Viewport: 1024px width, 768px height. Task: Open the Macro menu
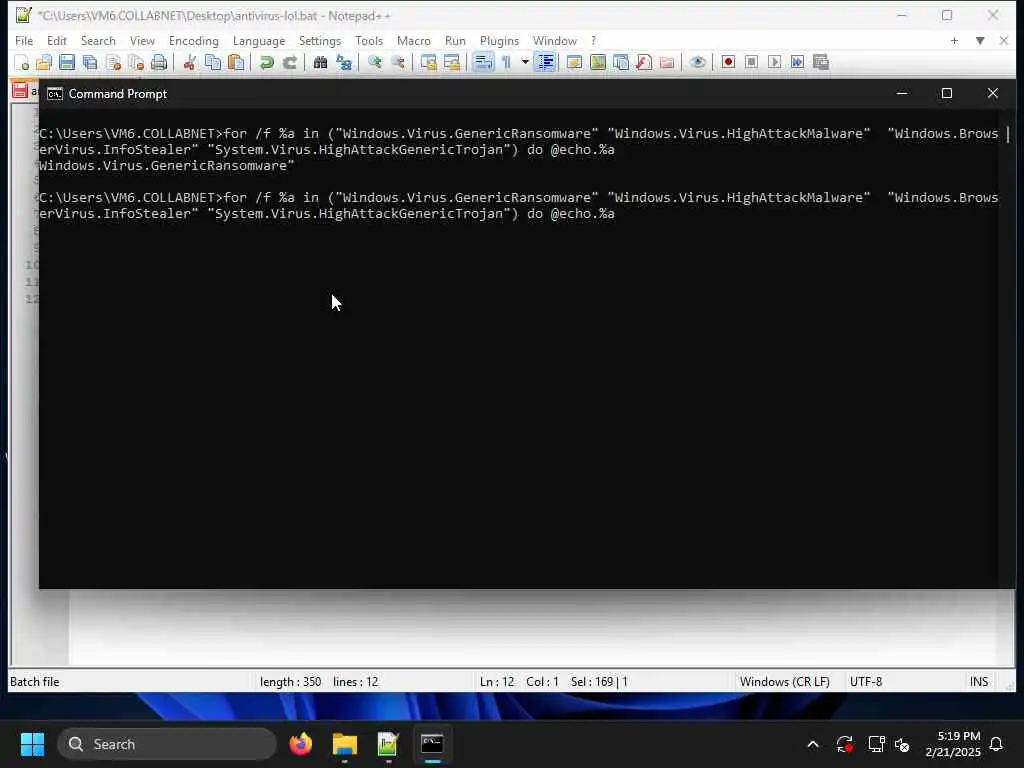(414, 40)
